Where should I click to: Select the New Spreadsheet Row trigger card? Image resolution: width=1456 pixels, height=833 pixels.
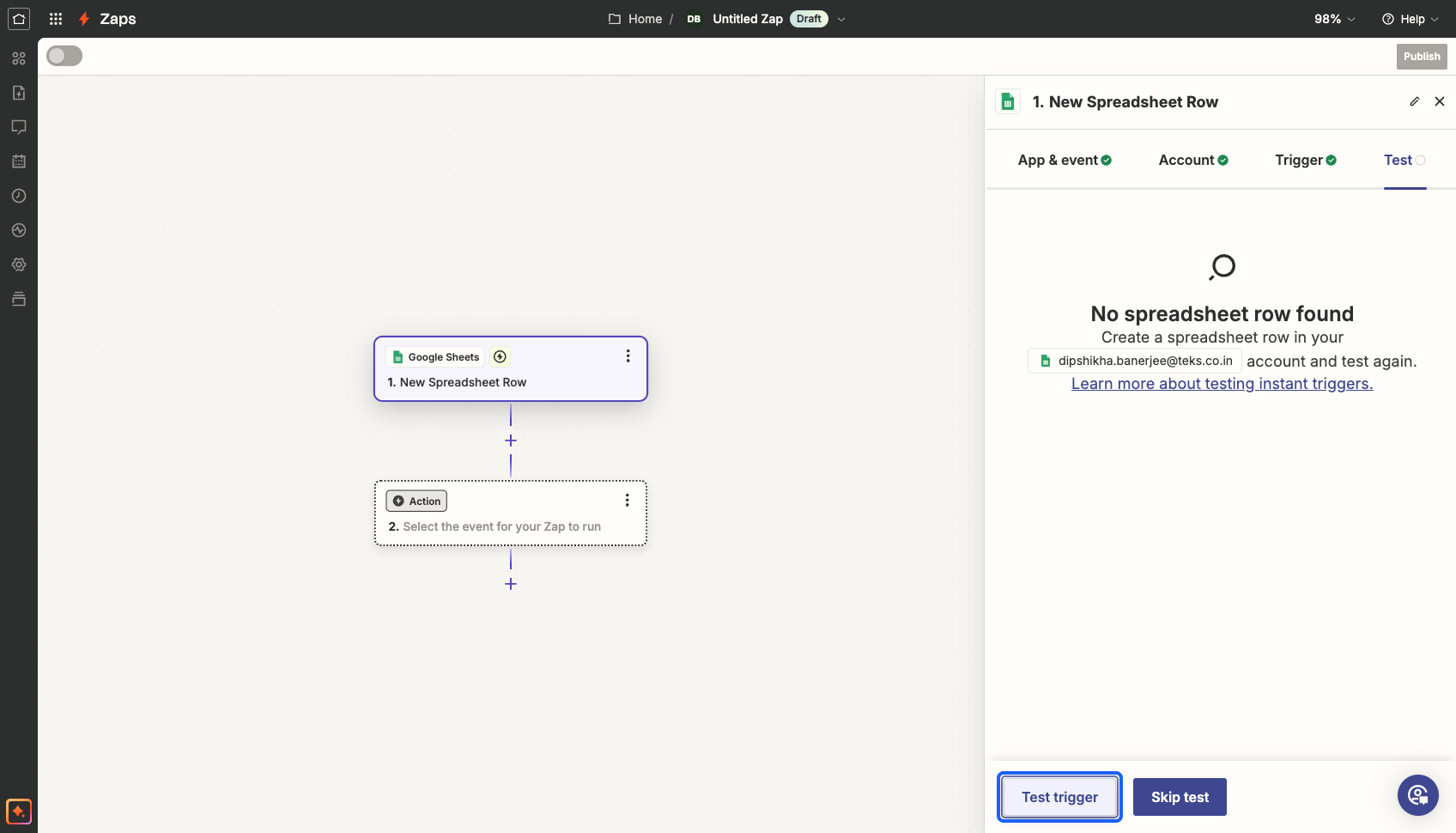point(511,368)
